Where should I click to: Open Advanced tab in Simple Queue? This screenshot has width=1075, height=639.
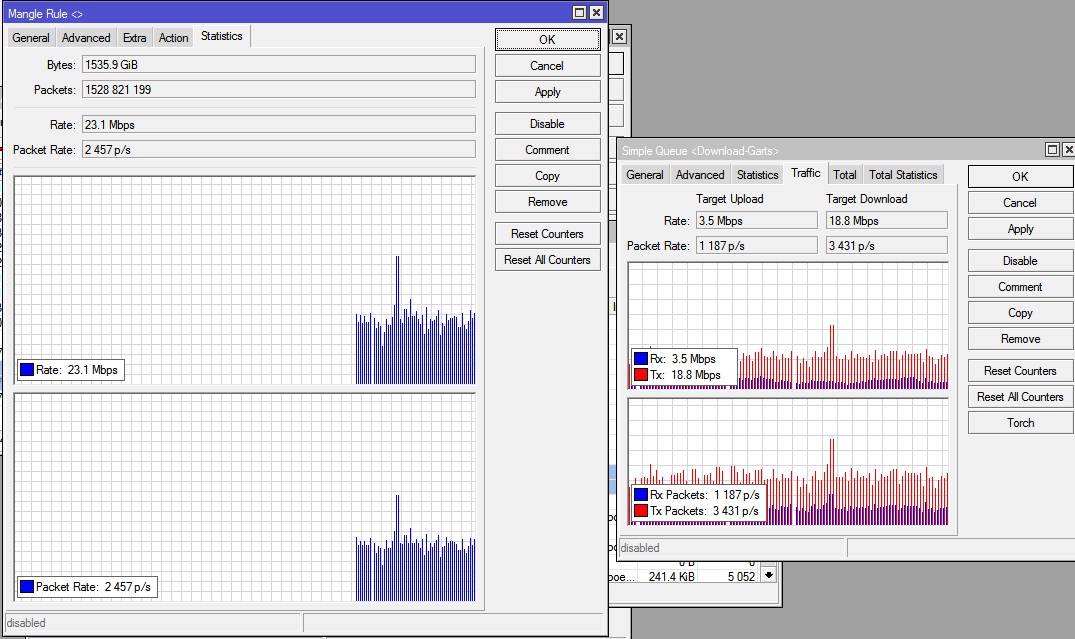click(700, 175)
